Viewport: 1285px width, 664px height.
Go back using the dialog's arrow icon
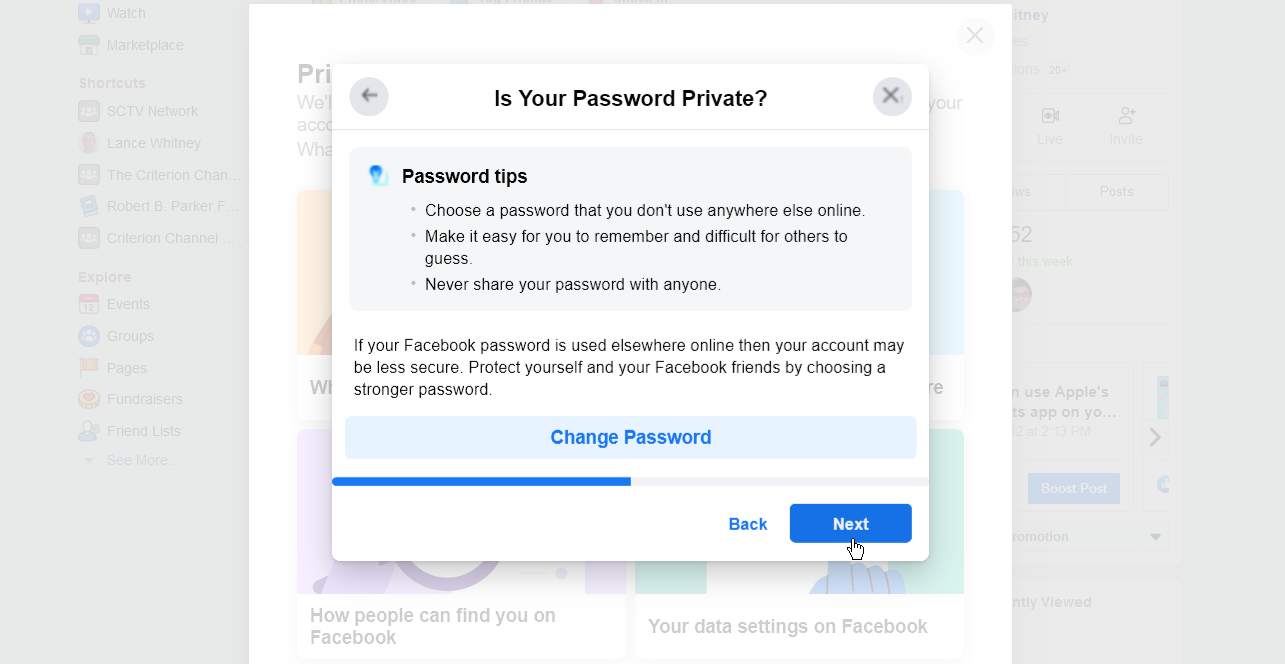click(x=369, y=96)
